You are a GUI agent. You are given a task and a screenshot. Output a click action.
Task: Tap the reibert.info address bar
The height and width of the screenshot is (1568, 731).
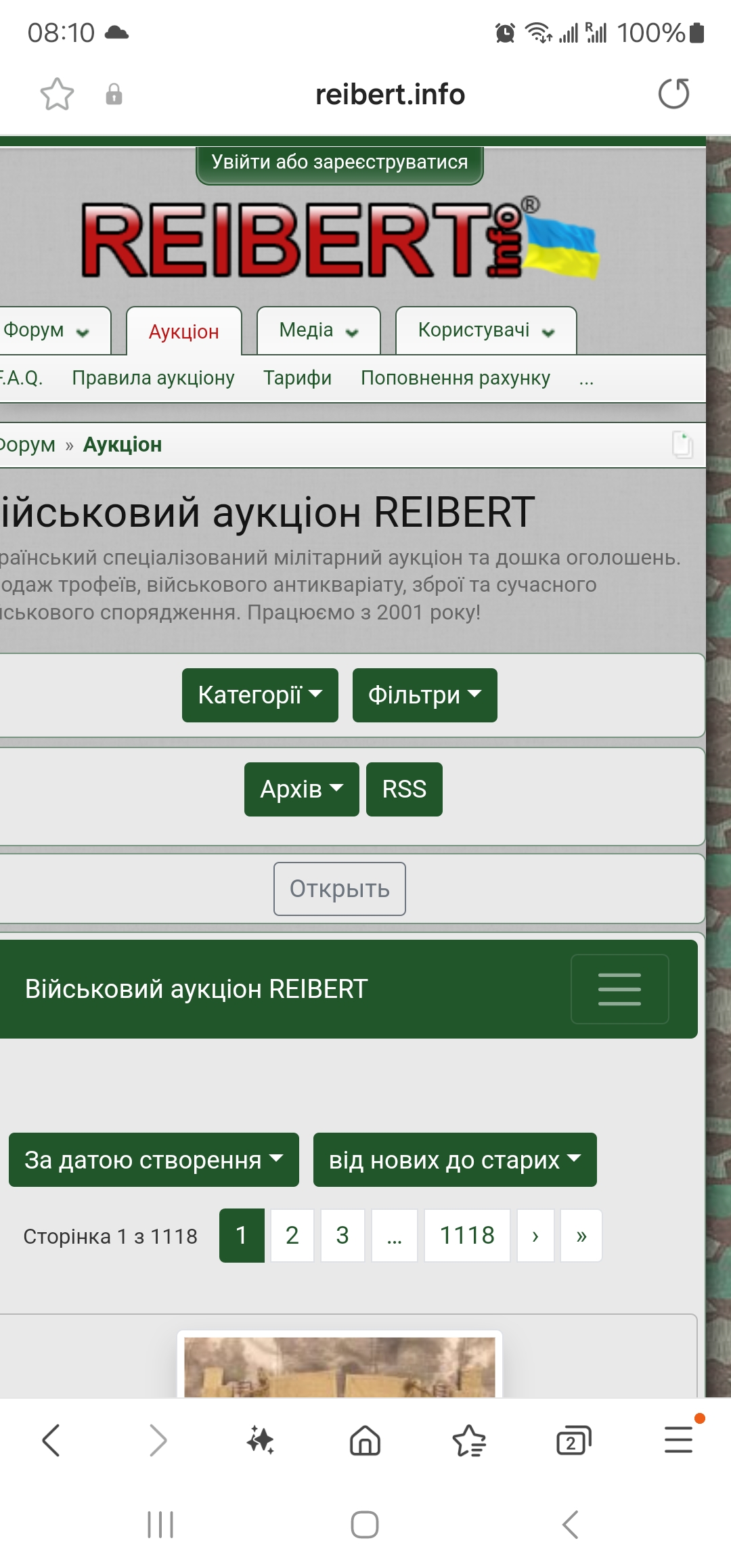click(390, 94)
